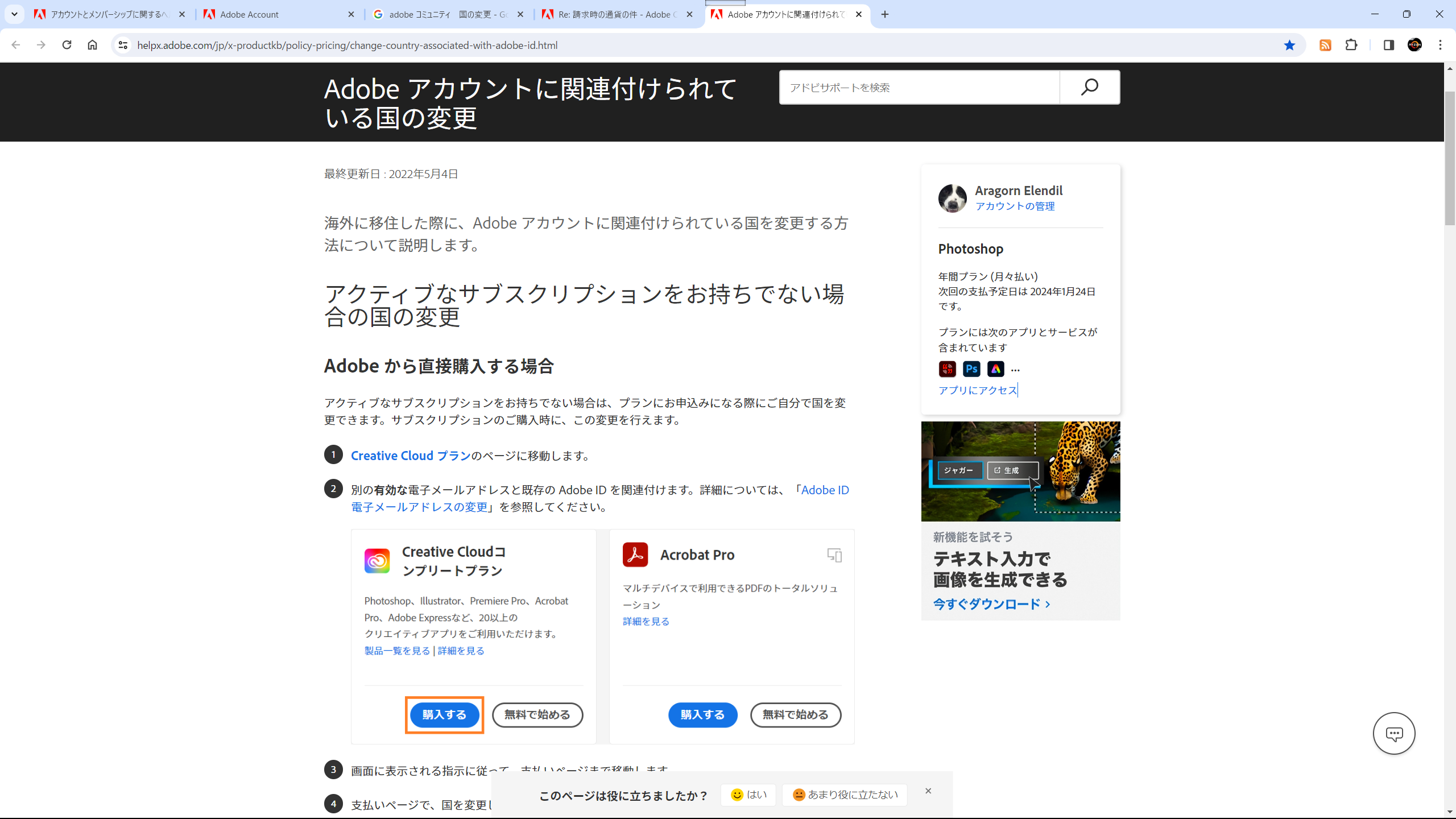This screenshot has height=819, width=1456.
Task: Click the red Acrobat app icon in plan card
Action: coord(947,369)
